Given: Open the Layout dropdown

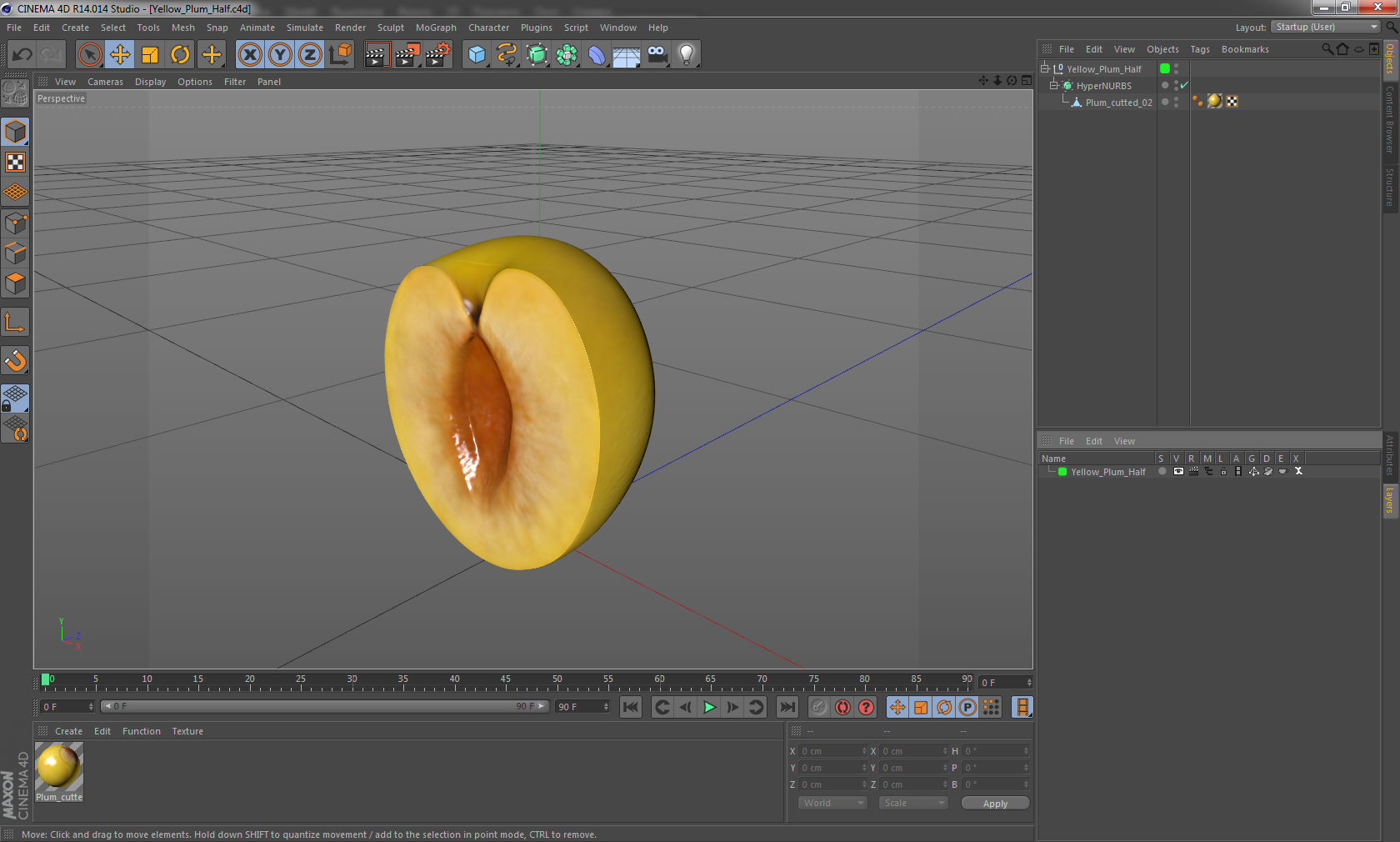Looking at the screenshot, I should (x=1325, y=27).
